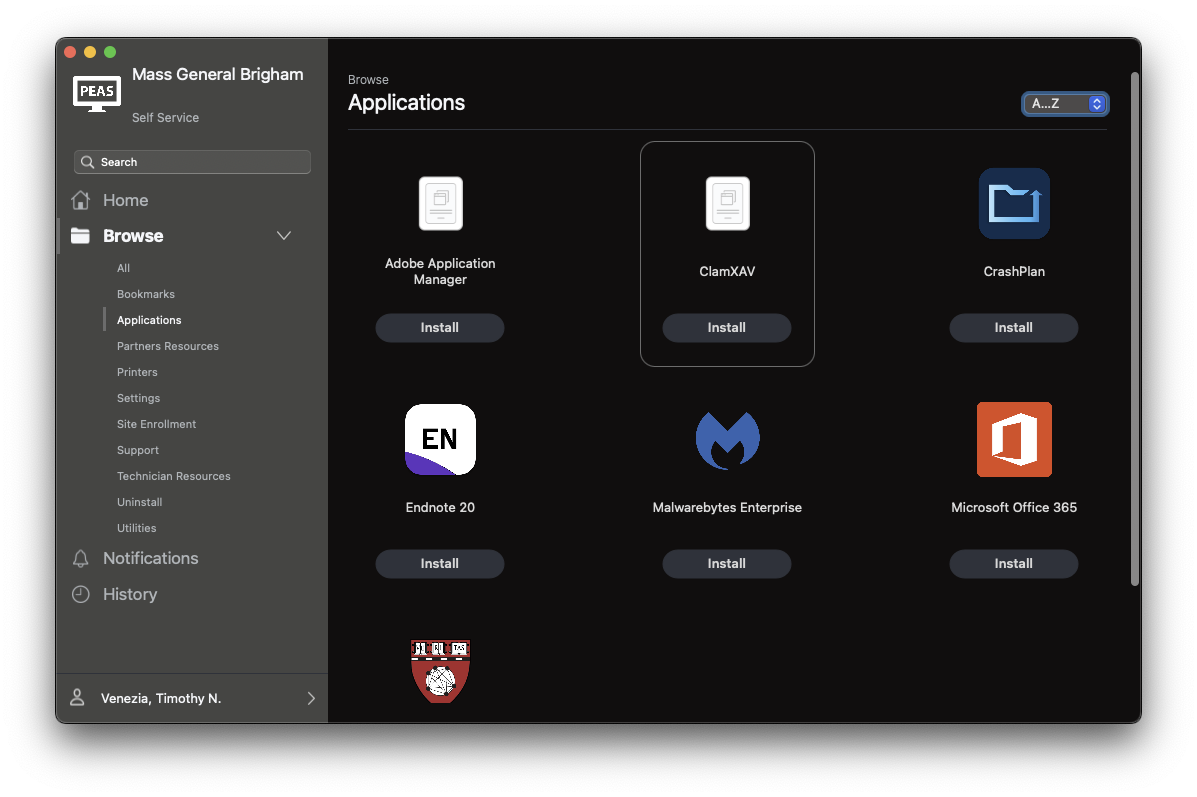Open the Utilities category
This screenshot has width=1197, height=797.
(x=137, y=528)
